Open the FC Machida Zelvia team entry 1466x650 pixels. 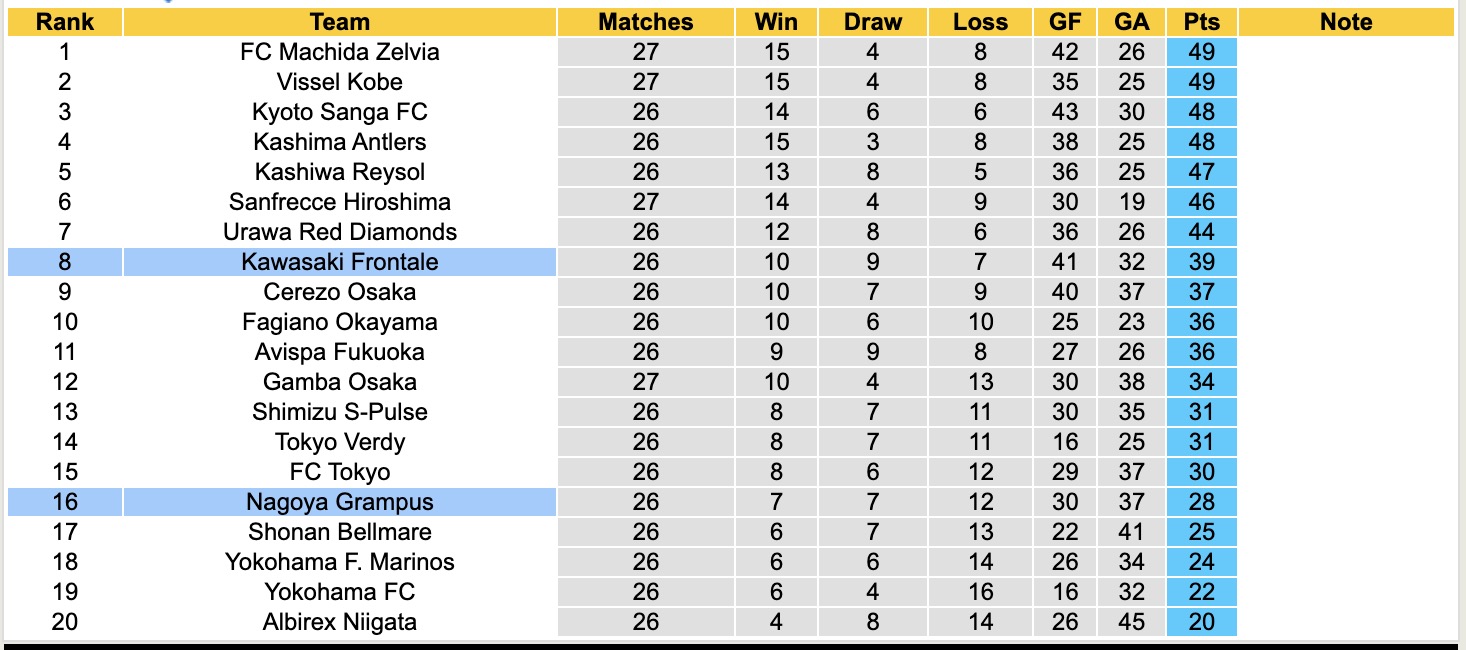click(340, 52)
